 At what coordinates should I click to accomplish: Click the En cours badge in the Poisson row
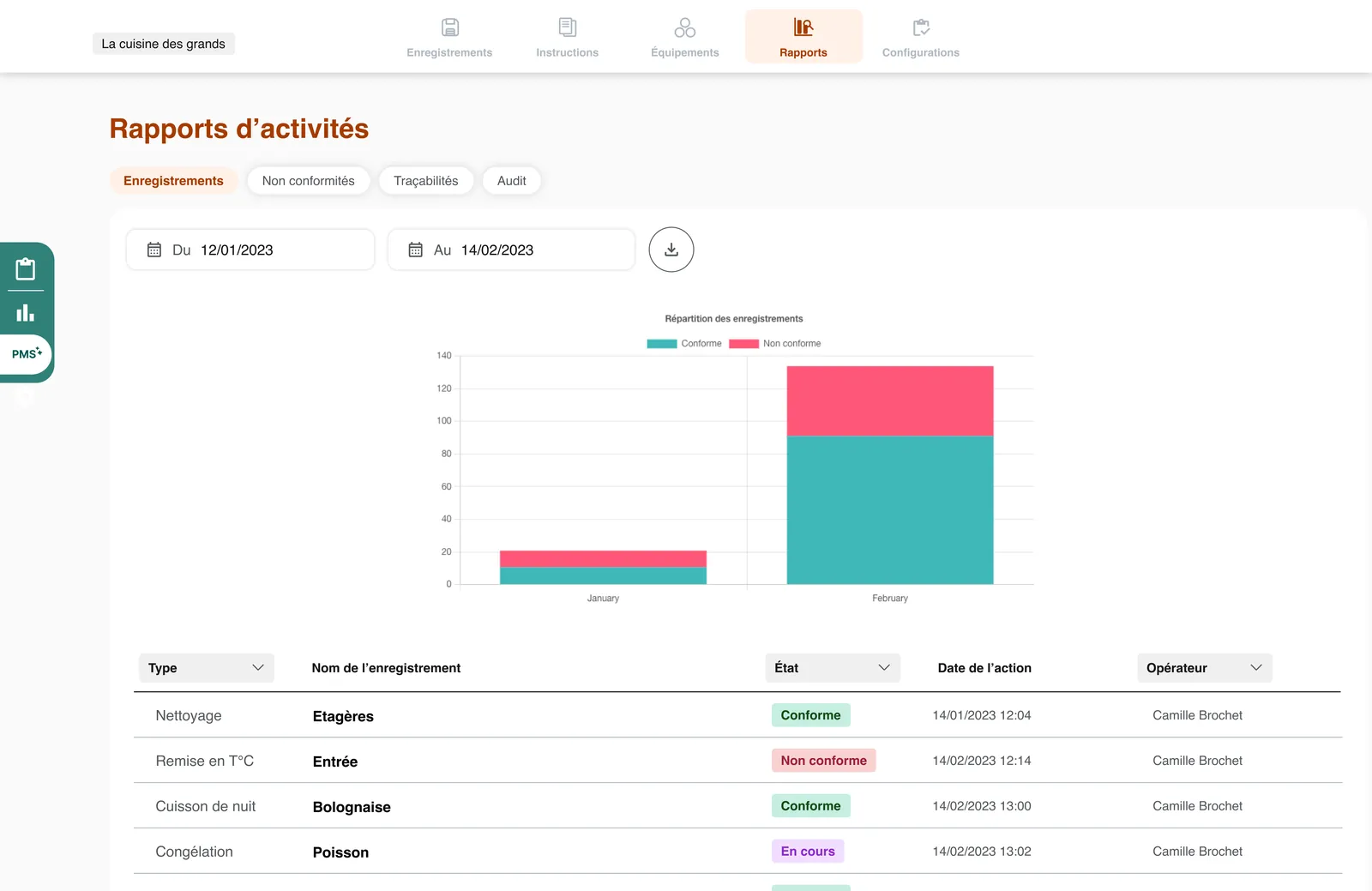pos(808,852)
